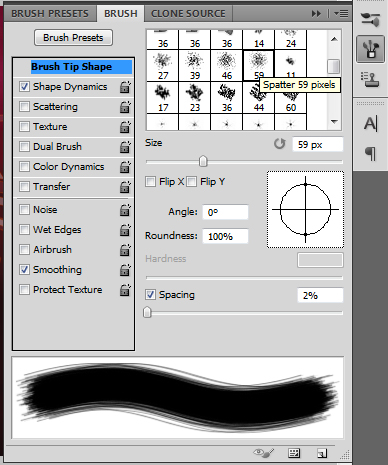
Task: Uncheck the Smoothing checkbox
Action: pyautogui.click(x=24, y=270)
